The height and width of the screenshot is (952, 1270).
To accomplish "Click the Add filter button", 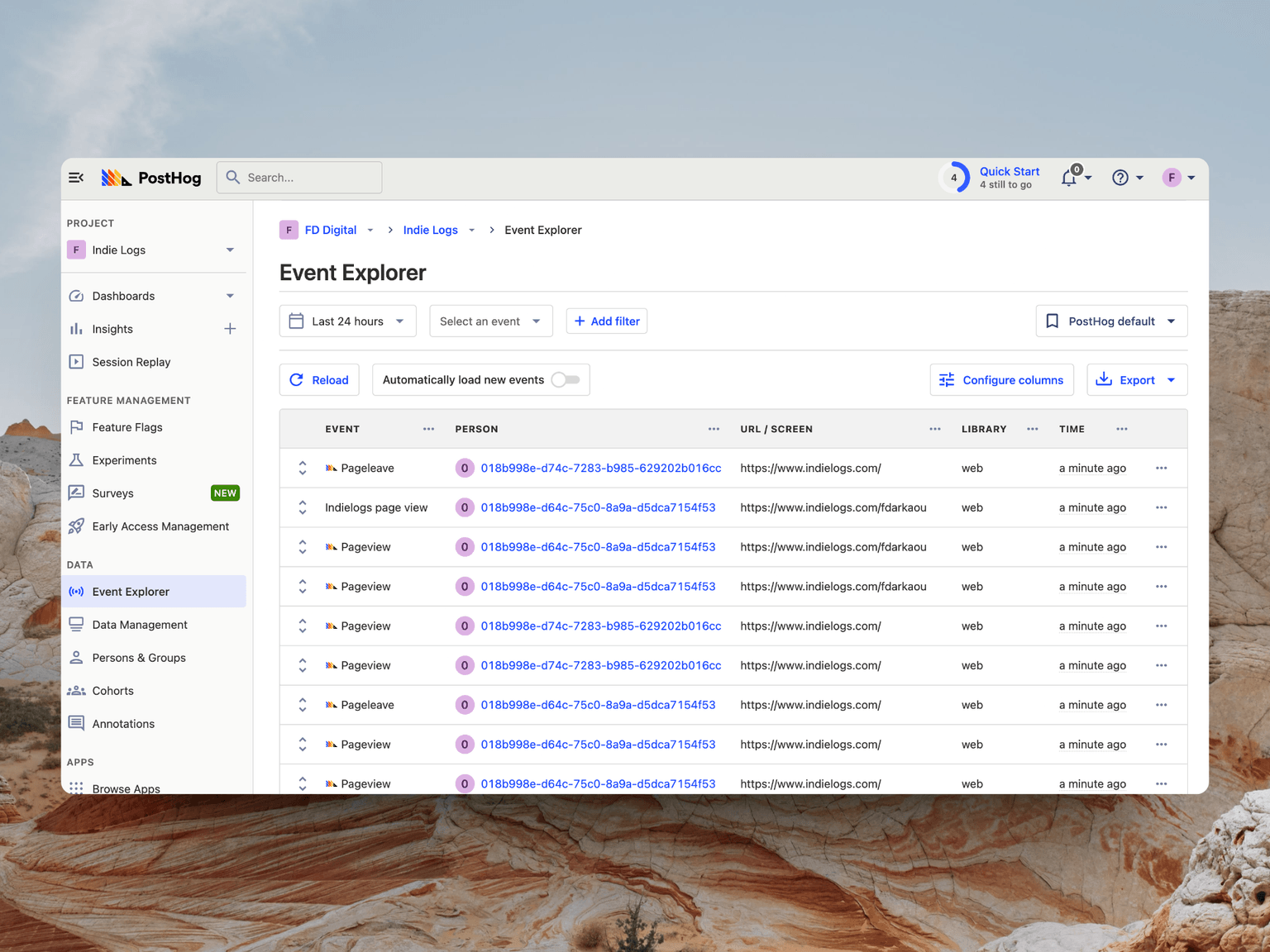I will pos(606,321).
